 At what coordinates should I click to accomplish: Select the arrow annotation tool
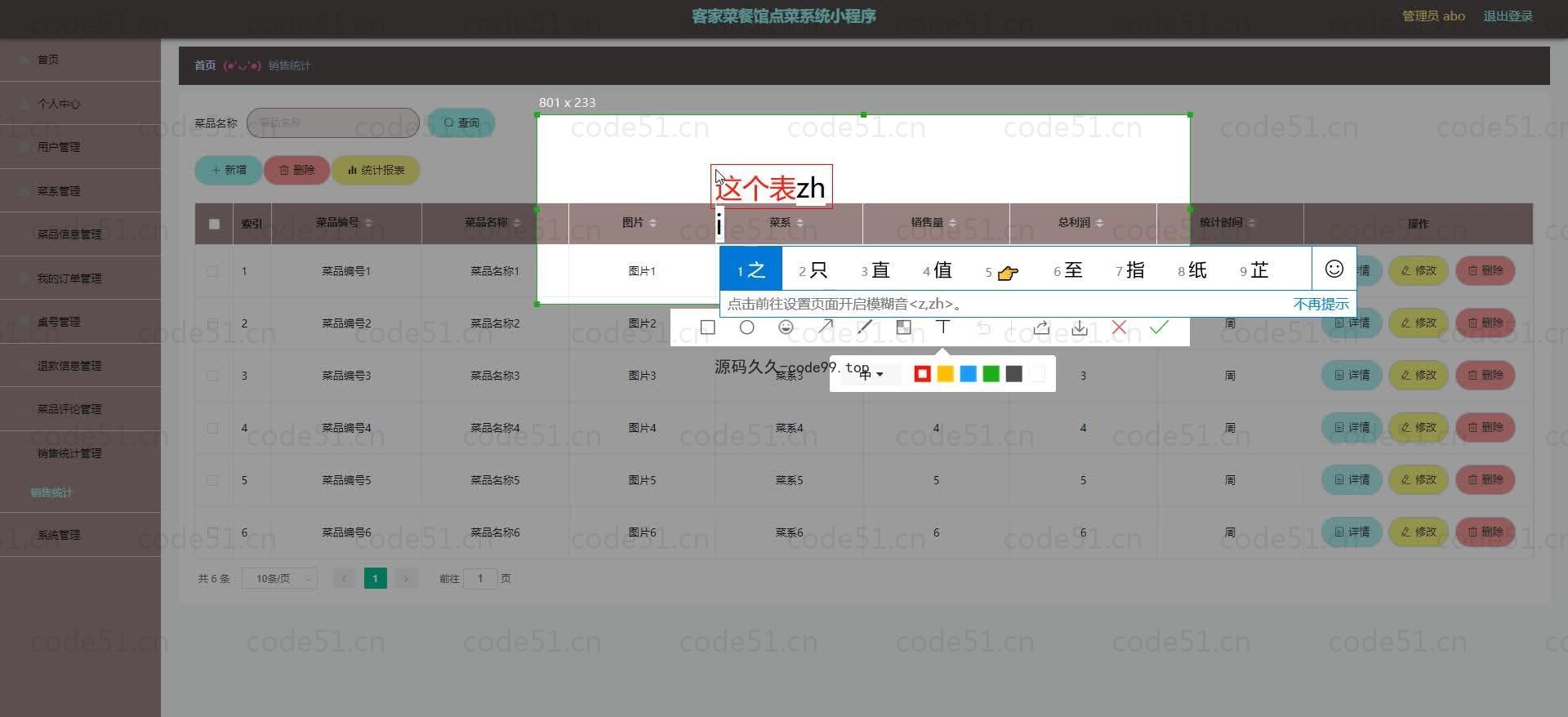(x=826, y=327)
